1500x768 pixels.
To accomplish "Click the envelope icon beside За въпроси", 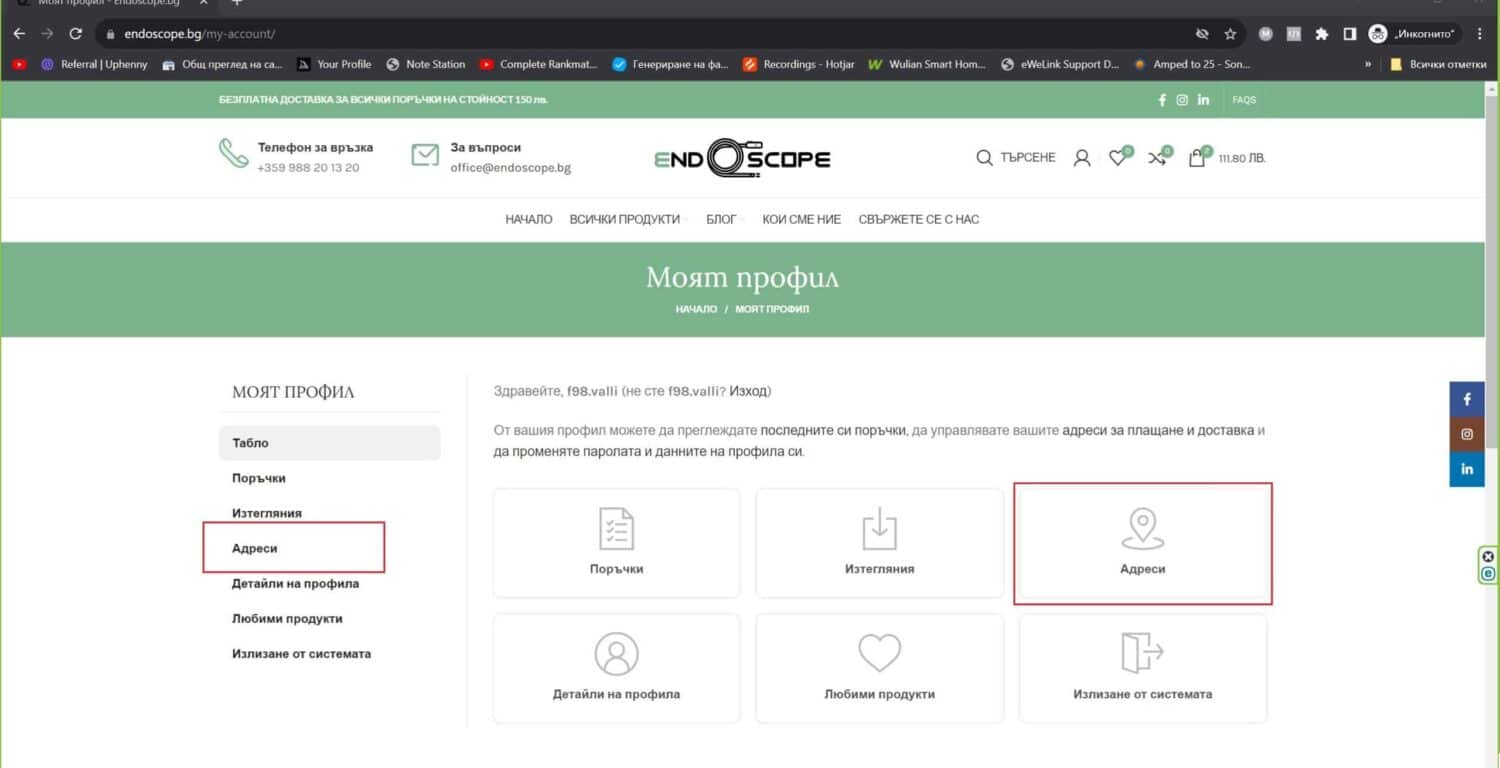I will (425, 155).
